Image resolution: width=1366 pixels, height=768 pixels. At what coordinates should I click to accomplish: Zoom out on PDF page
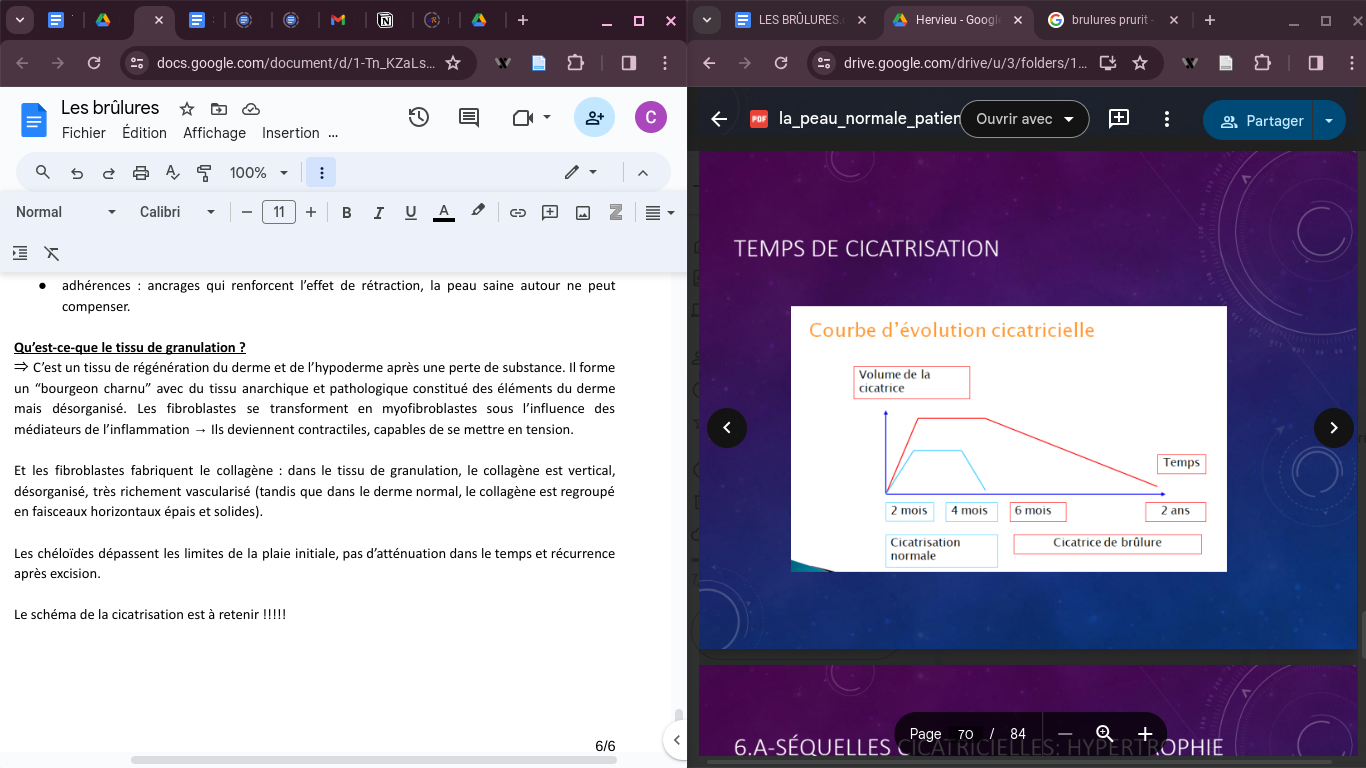click(1065, 734)
